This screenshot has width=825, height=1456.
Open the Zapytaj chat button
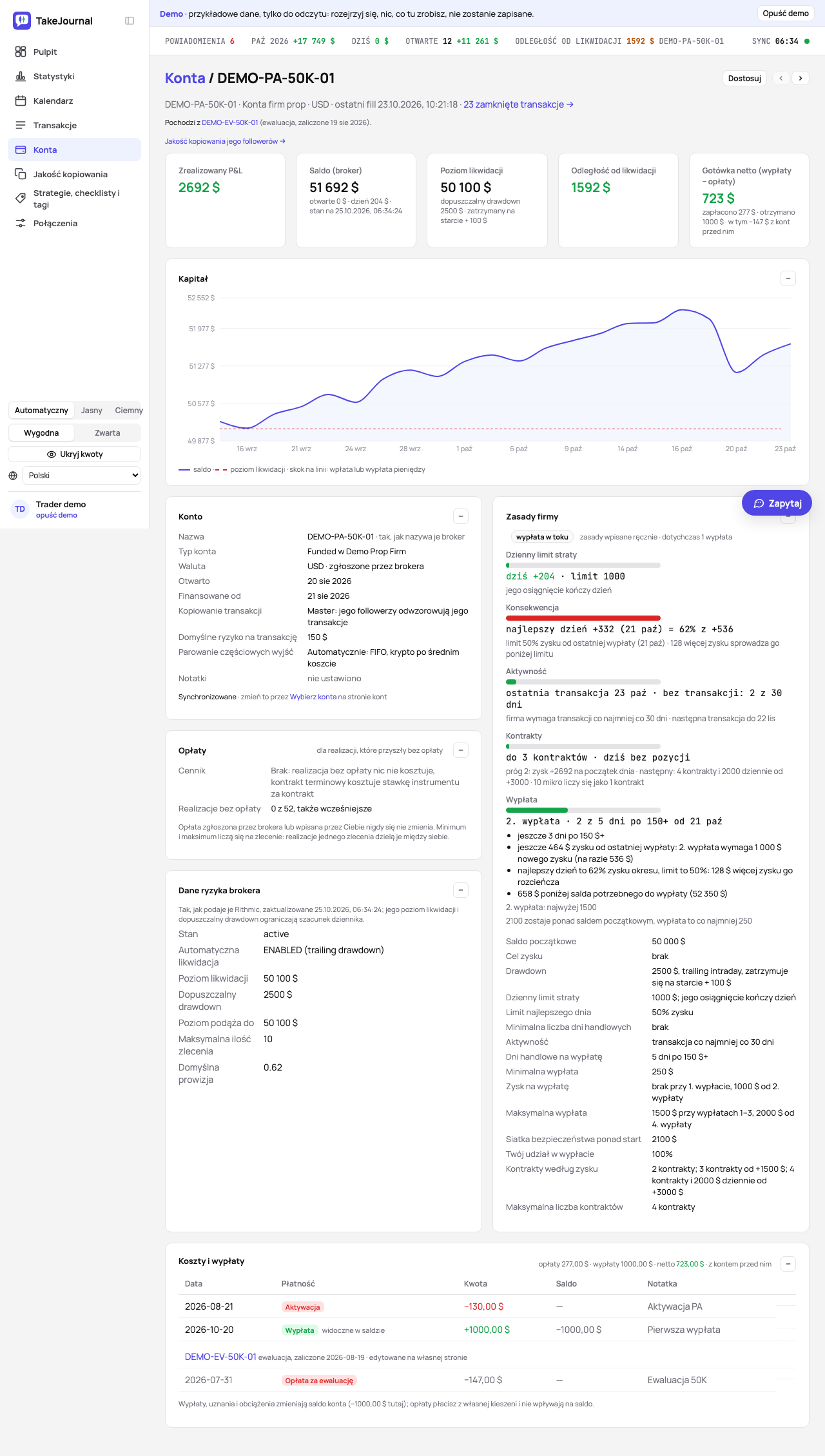click(x=777, y=503)
